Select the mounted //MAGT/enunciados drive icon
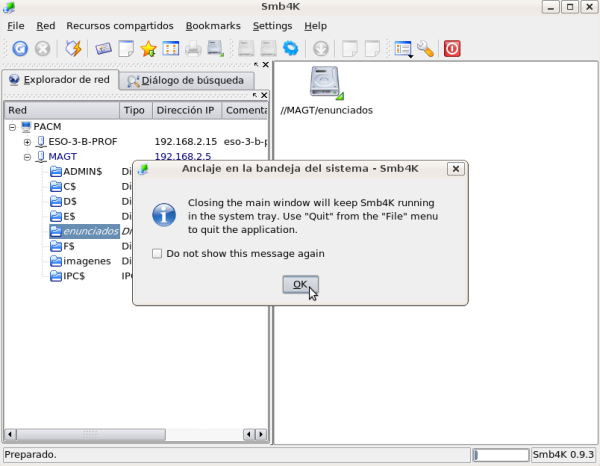 (x=325, y=83)
